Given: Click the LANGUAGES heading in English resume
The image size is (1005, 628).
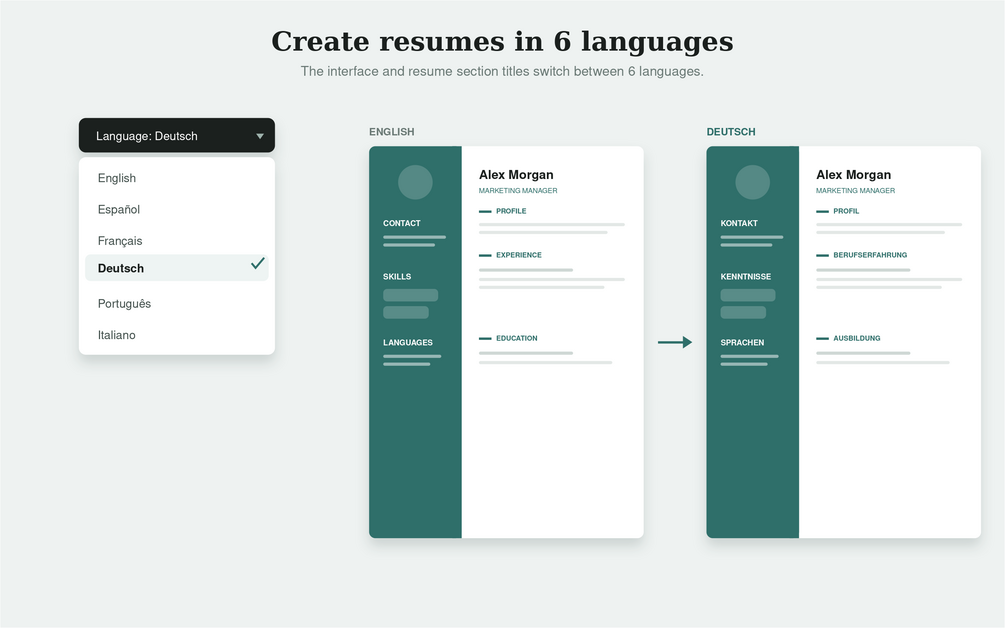Looking at the screenshot, I should pos(408,342).
